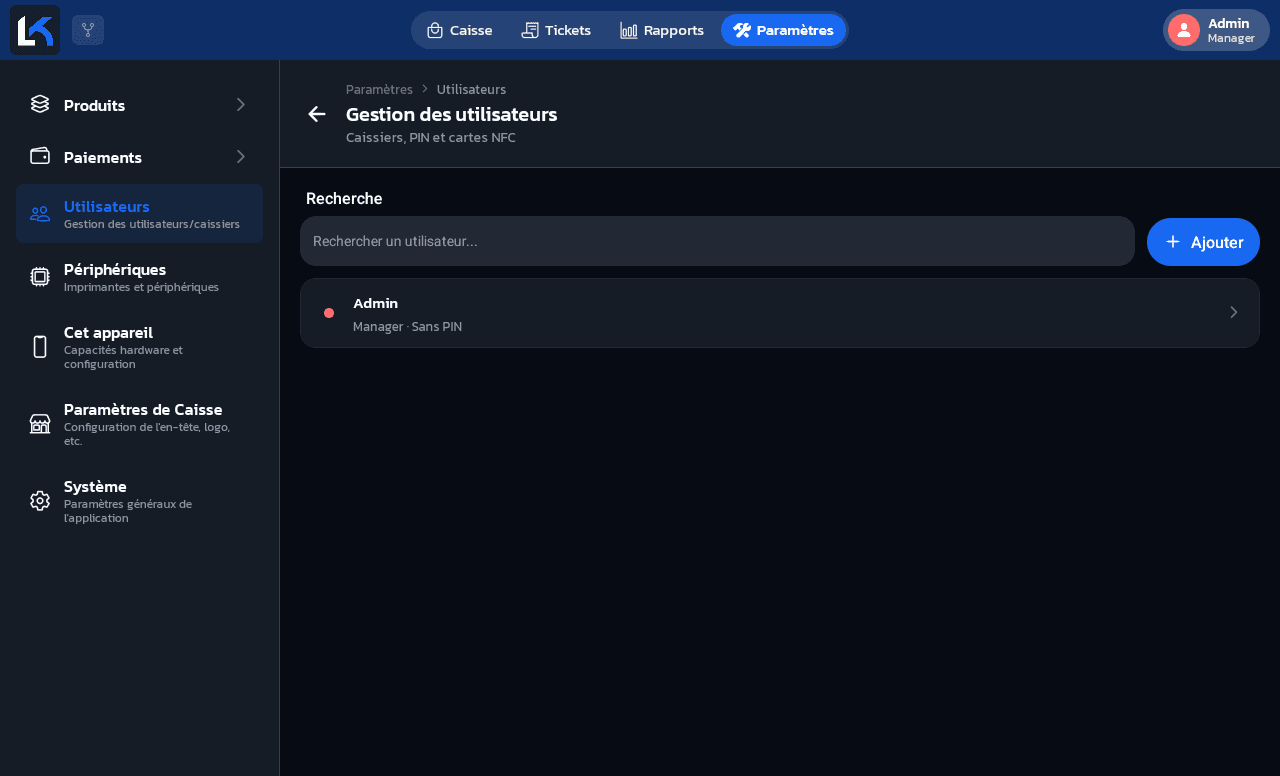Click the Utilisateurs people icon
The height and width of the screenshot is (776, 1280).
click(40, 213)
